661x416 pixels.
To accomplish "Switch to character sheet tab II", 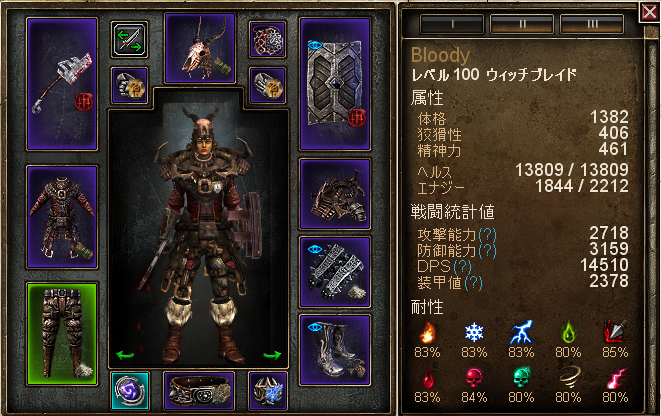I will click(522, 24).
